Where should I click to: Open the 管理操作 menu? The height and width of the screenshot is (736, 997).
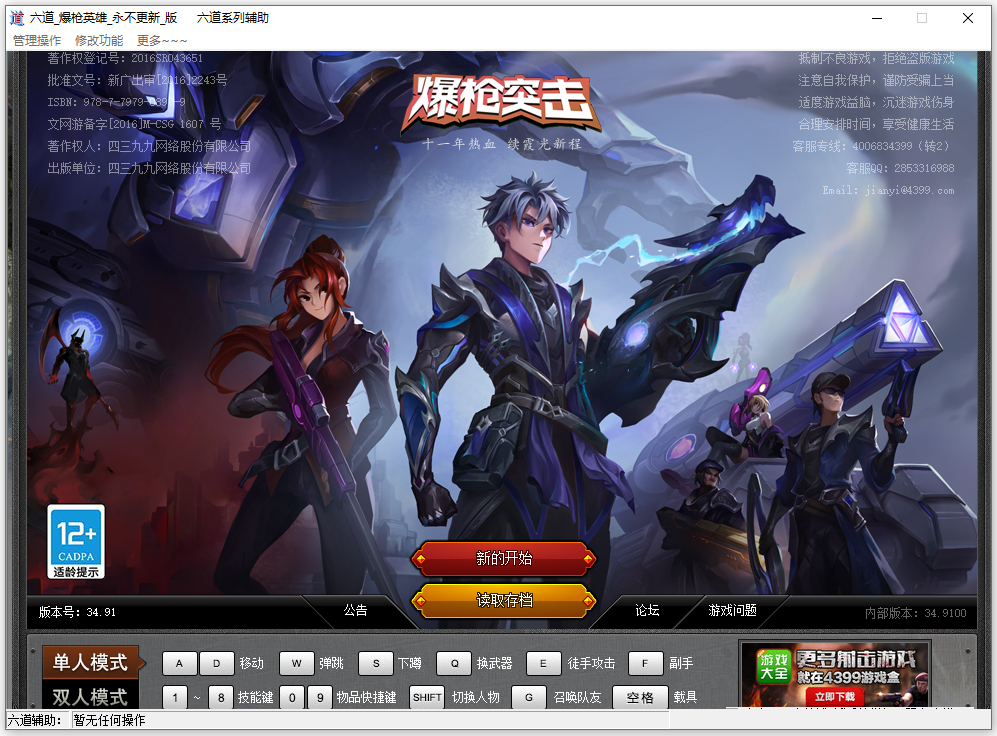tap(37, 41)
